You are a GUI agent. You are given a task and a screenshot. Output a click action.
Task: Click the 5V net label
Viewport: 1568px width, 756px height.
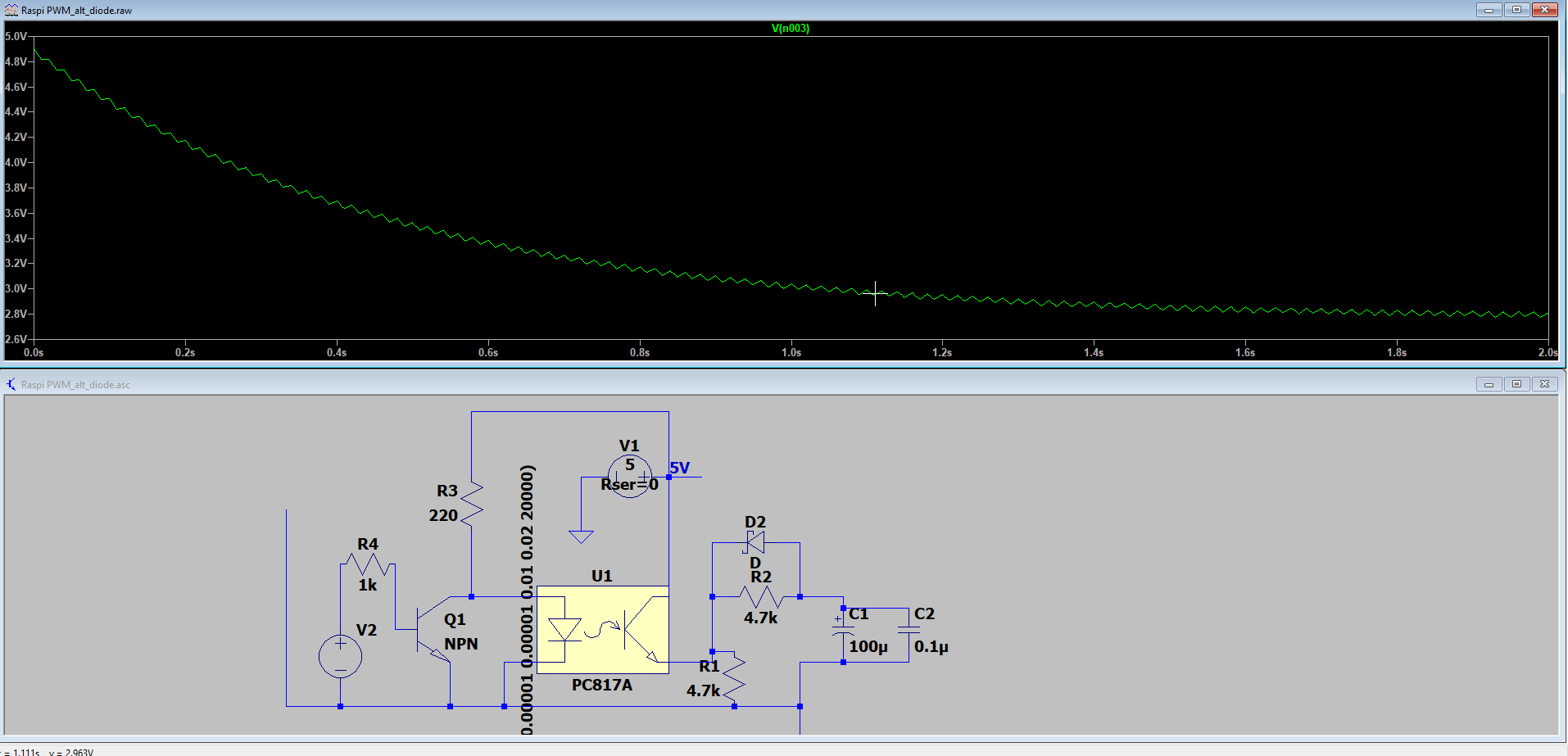(x=680, y=468)
